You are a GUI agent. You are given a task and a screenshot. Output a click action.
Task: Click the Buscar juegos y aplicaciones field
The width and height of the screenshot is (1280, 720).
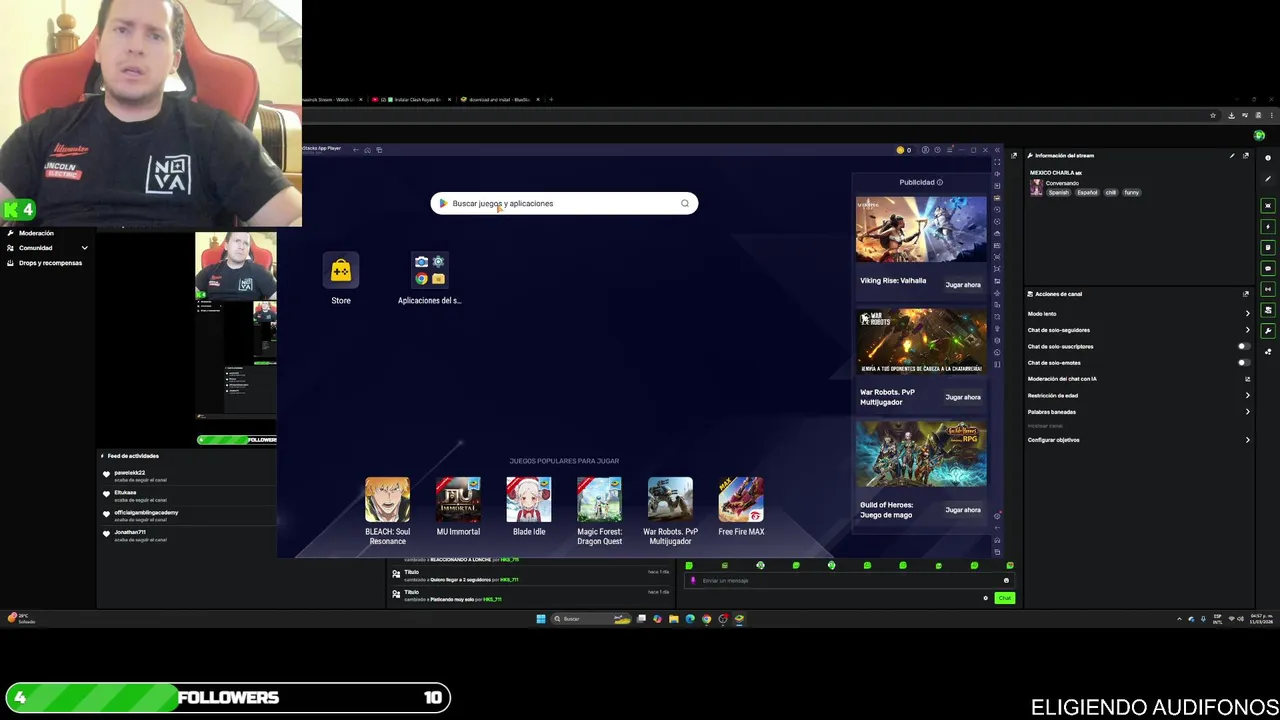(564, 203)
